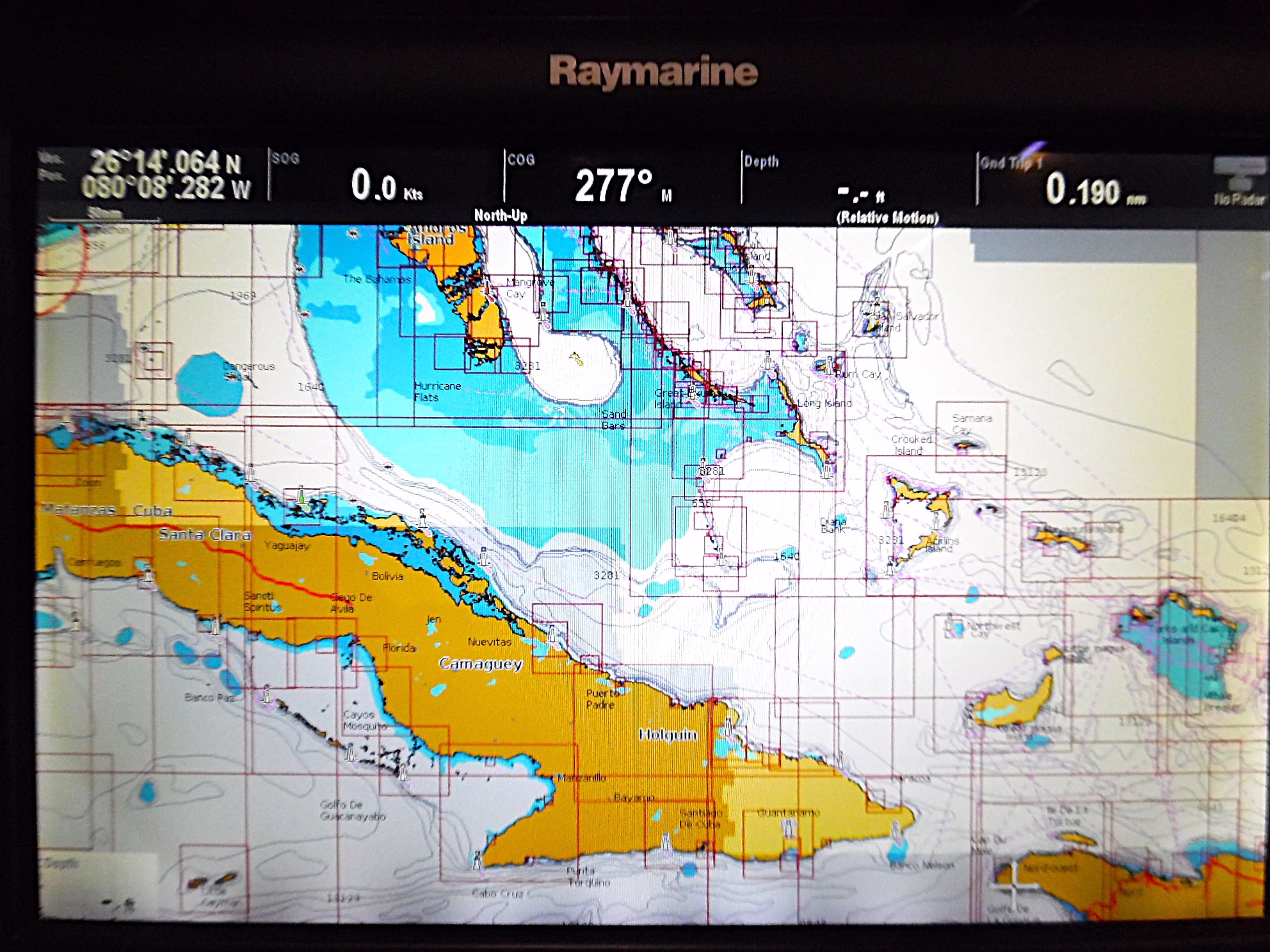1270x952 pixels.
Task: Tap the No Radar status icon
Action: pyautogui.click(x=1241, y=182)
